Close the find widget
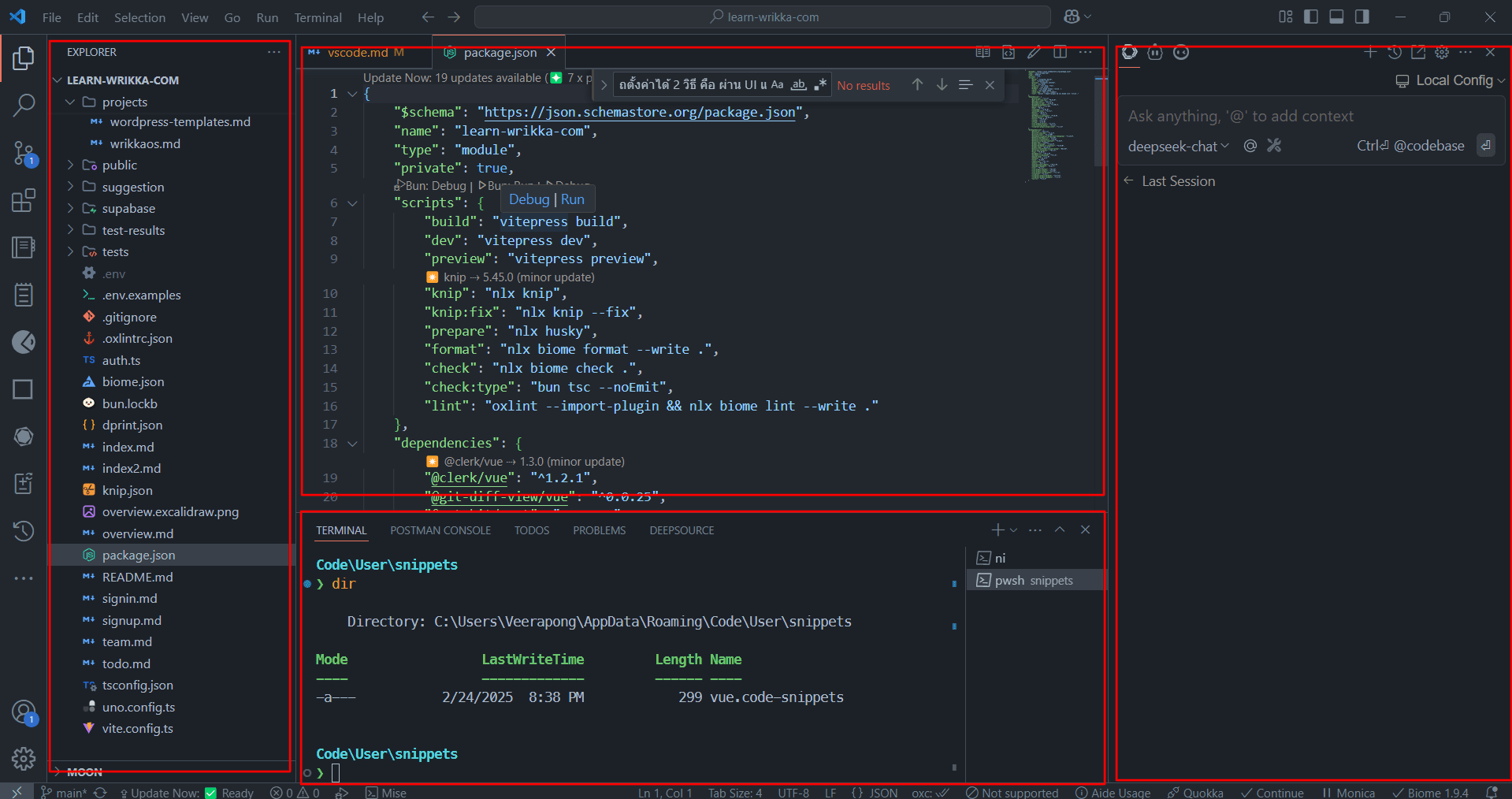The height and width of the screenshot is (799, 1512). pyautogui.click(x=990, y=84)
